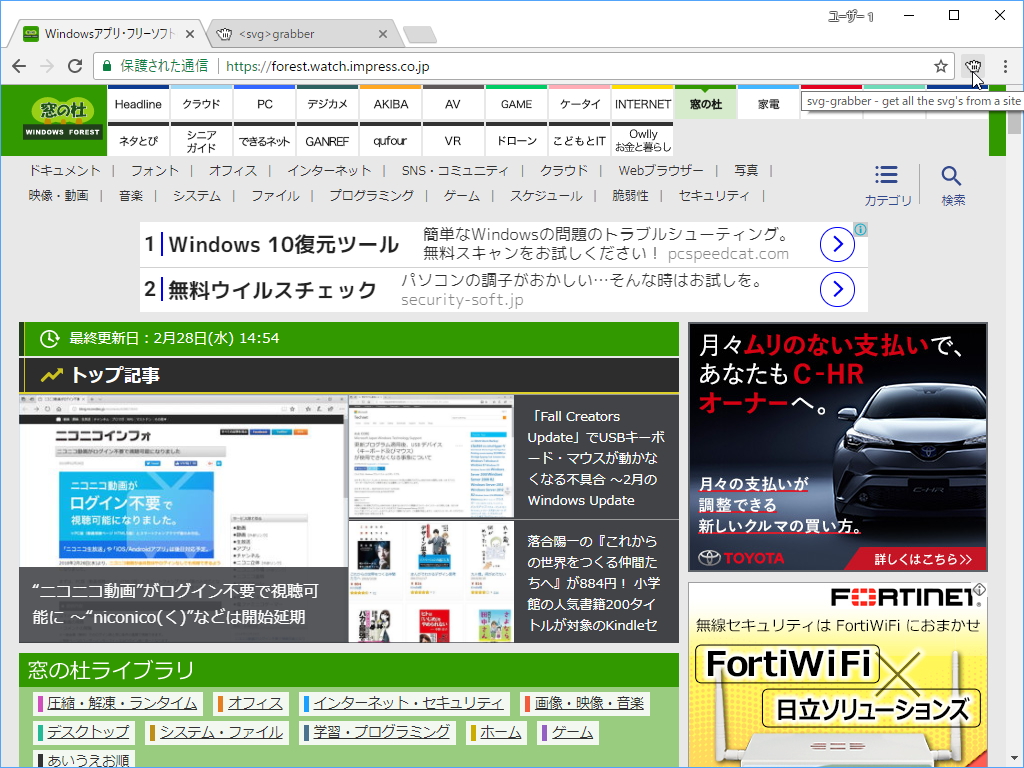Open the ドキュメント category link
This screenshot has height=768, width=1024.
coord(64,171)
